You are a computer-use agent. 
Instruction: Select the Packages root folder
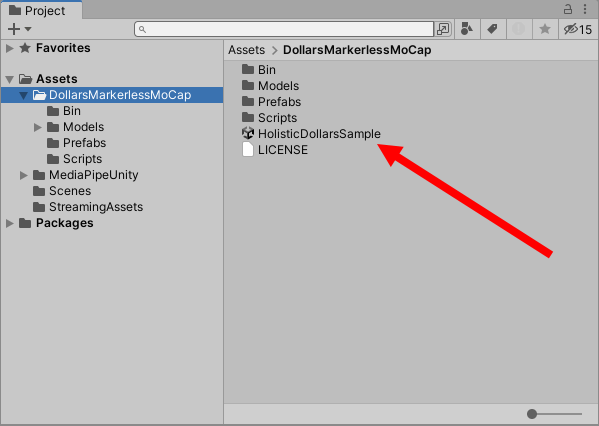coord(112,223)
